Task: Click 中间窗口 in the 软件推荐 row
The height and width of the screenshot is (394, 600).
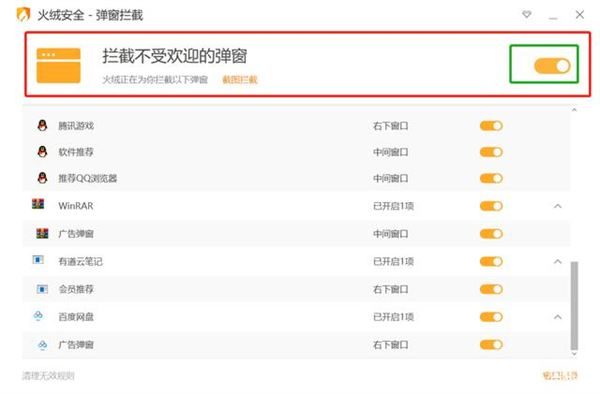Action: pos(391,152)
